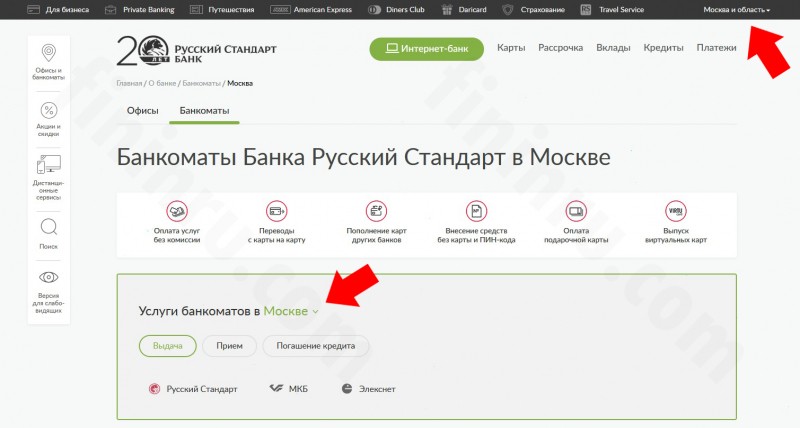Toggle the visually impaired version eye icon
The height and width of the screenshot is (428, 800).
[x=48, y=277]
